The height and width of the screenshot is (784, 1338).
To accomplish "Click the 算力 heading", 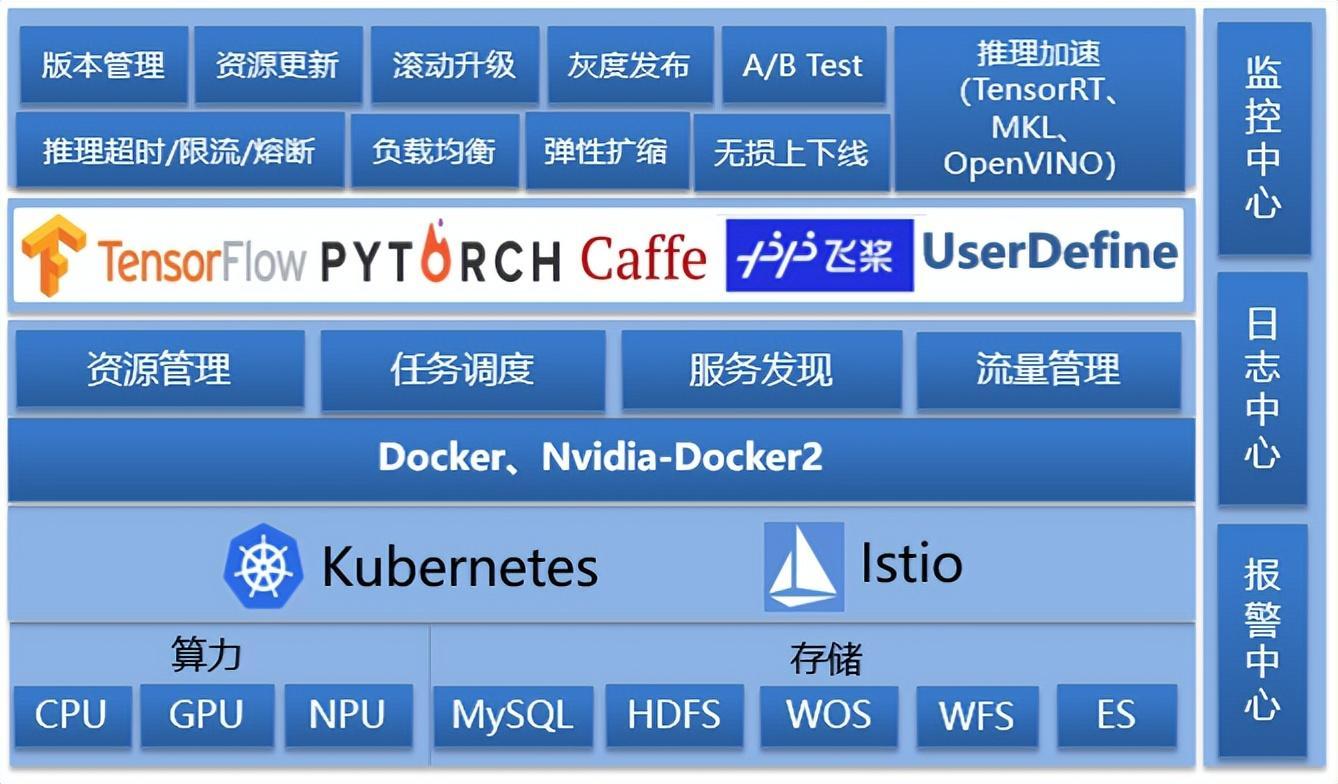I will click(x=206, y=655).
